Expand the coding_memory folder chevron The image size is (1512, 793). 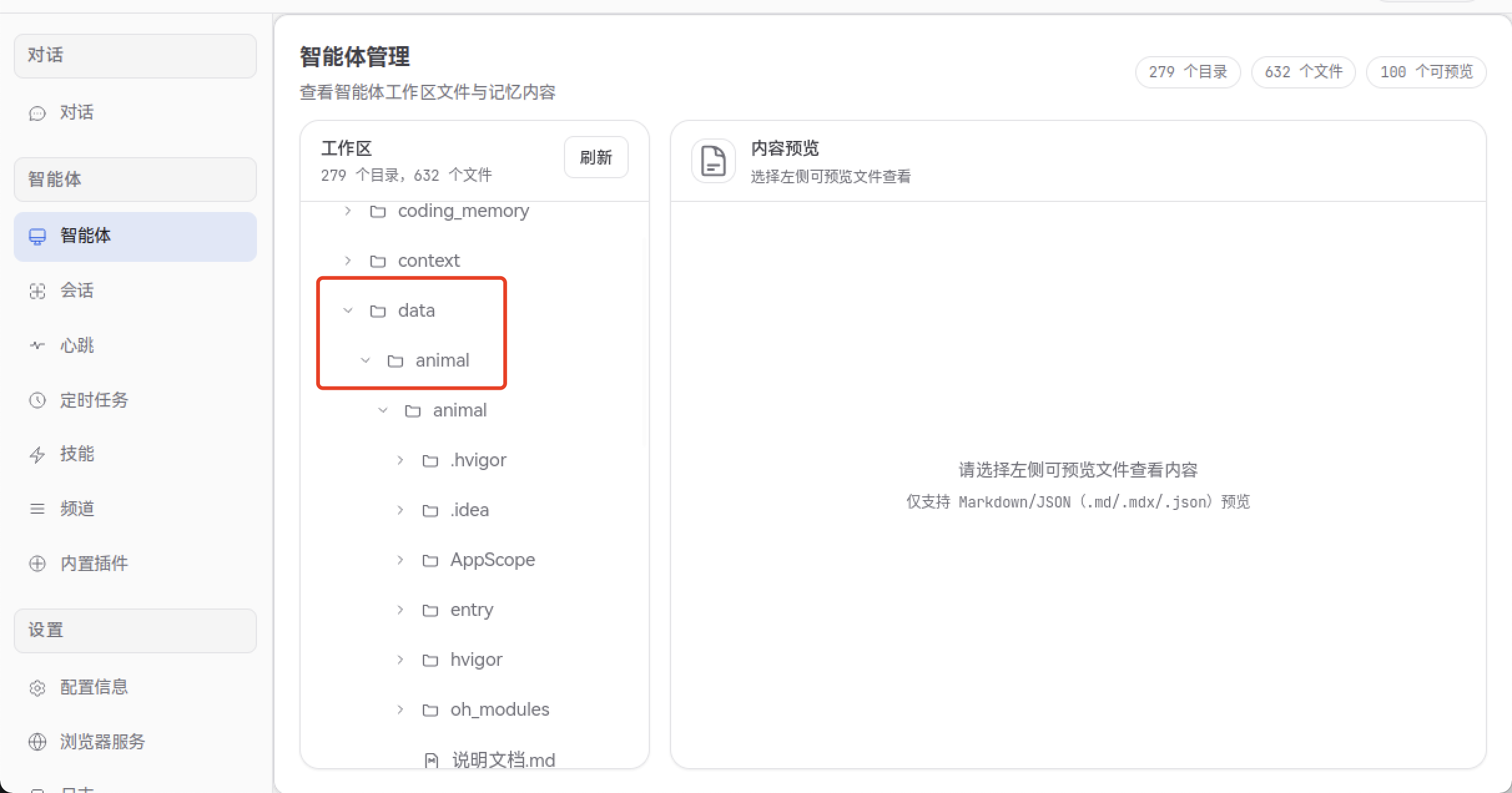pos(348,211)
